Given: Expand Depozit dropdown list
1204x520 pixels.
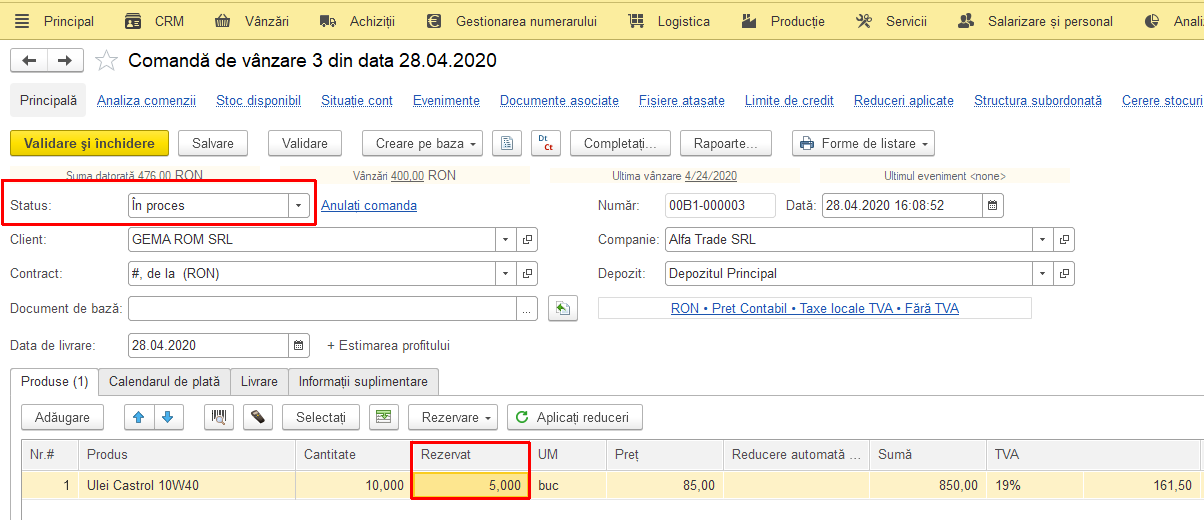Looking at the screenshot, I should [1043, 273].
